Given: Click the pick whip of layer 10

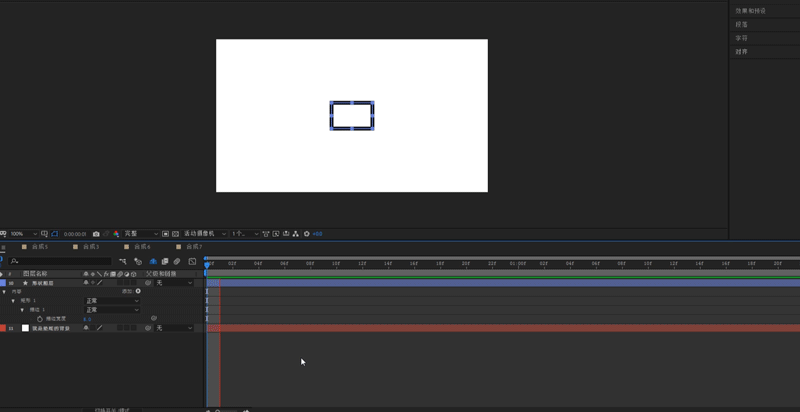Looking at the screenshot, I should pyautogui.click(x=148, y=282).
